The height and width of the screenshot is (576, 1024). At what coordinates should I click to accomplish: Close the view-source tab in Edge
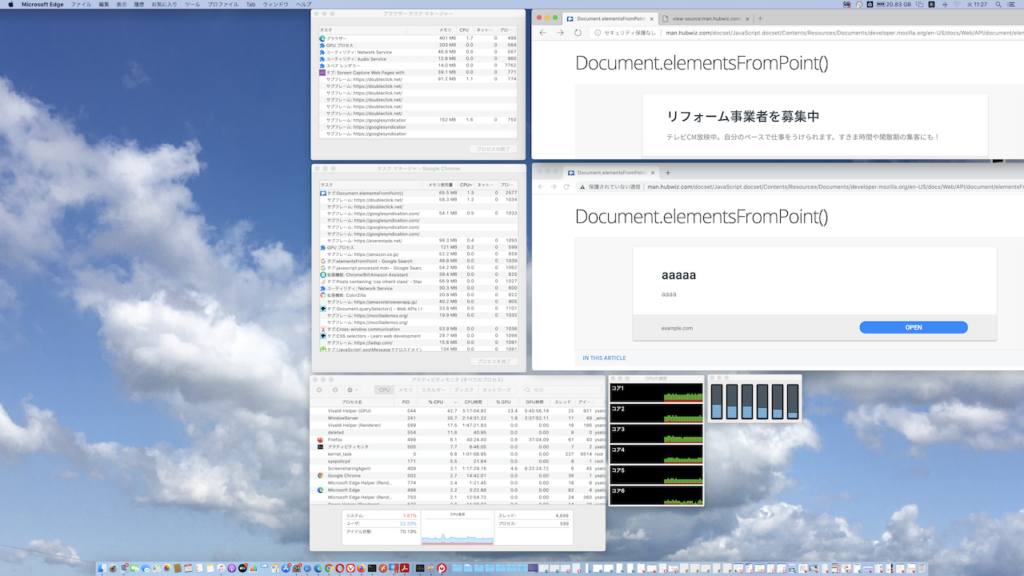pos(748,19)
